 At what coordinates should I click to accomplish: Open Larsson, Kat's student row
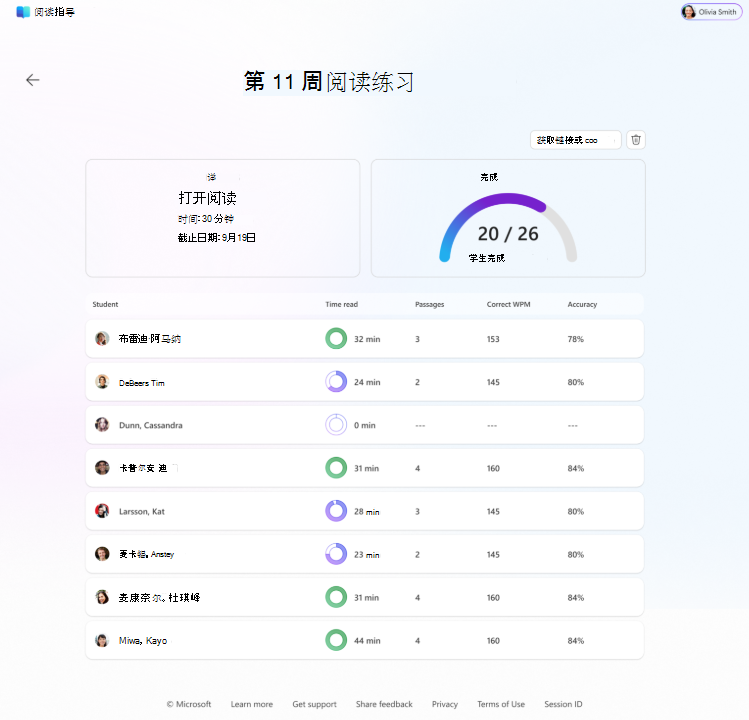[x=364, y=511]
